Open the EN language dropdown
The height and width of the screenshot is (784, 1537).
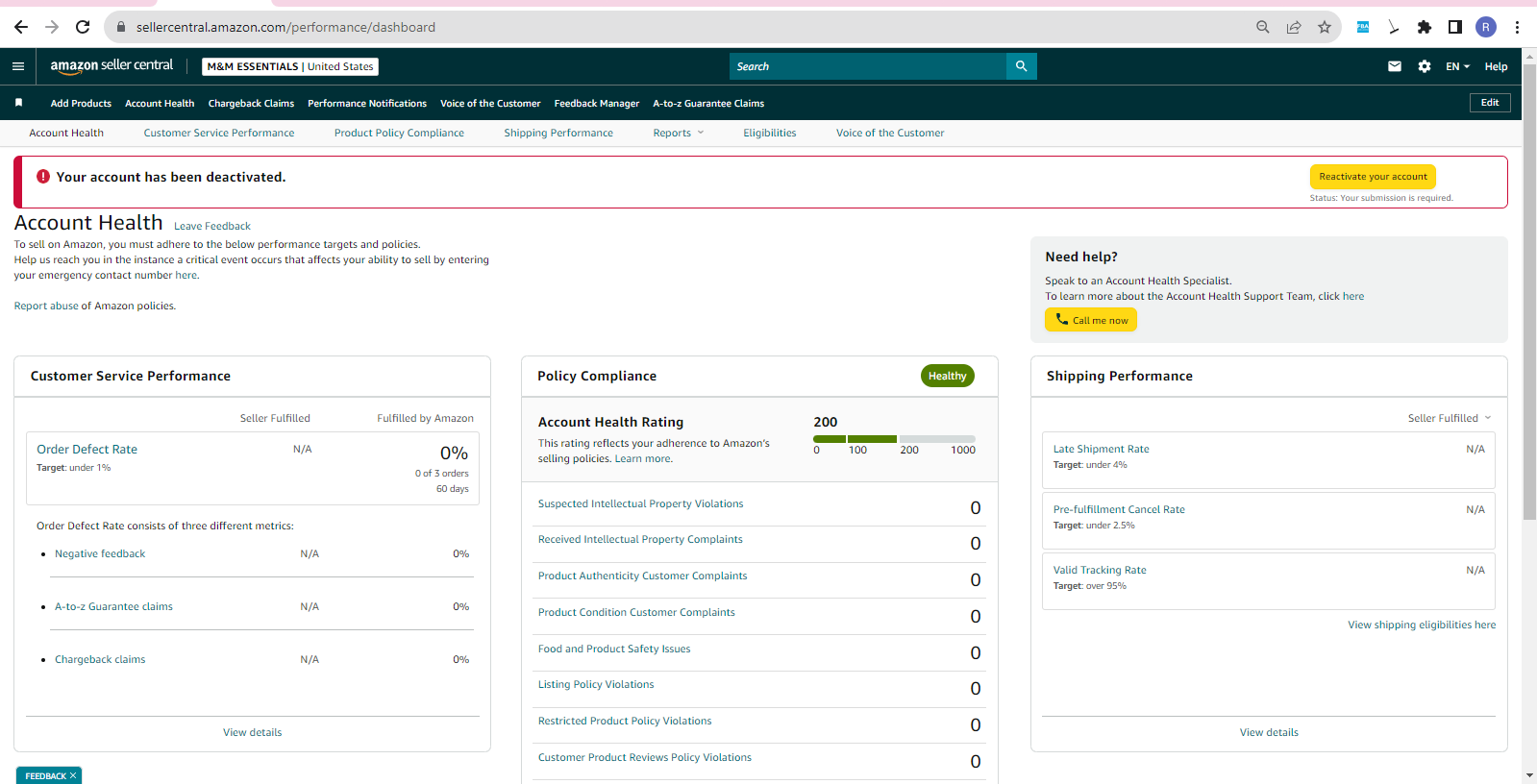(1457, 66)
